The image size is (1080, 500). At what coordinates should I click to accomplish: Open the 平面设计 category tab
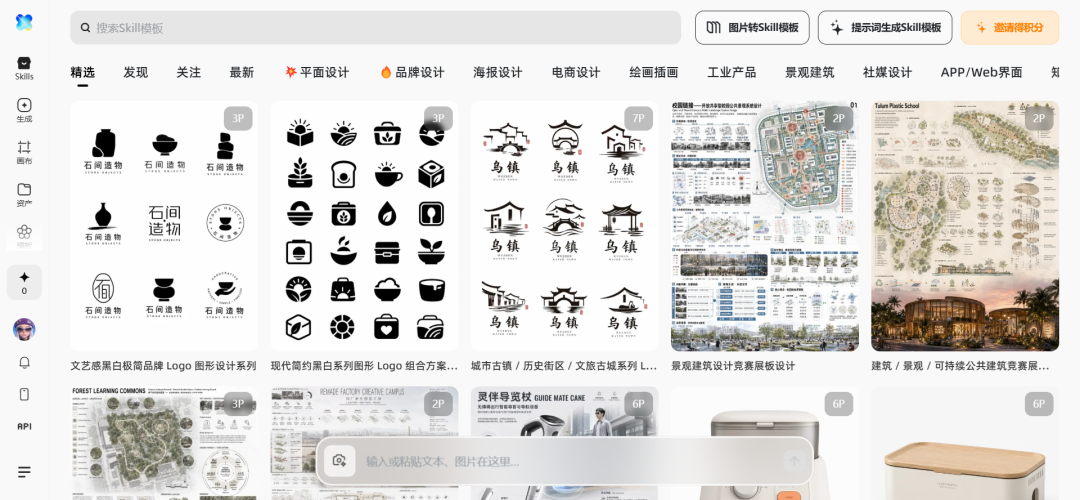pos(317,72)
